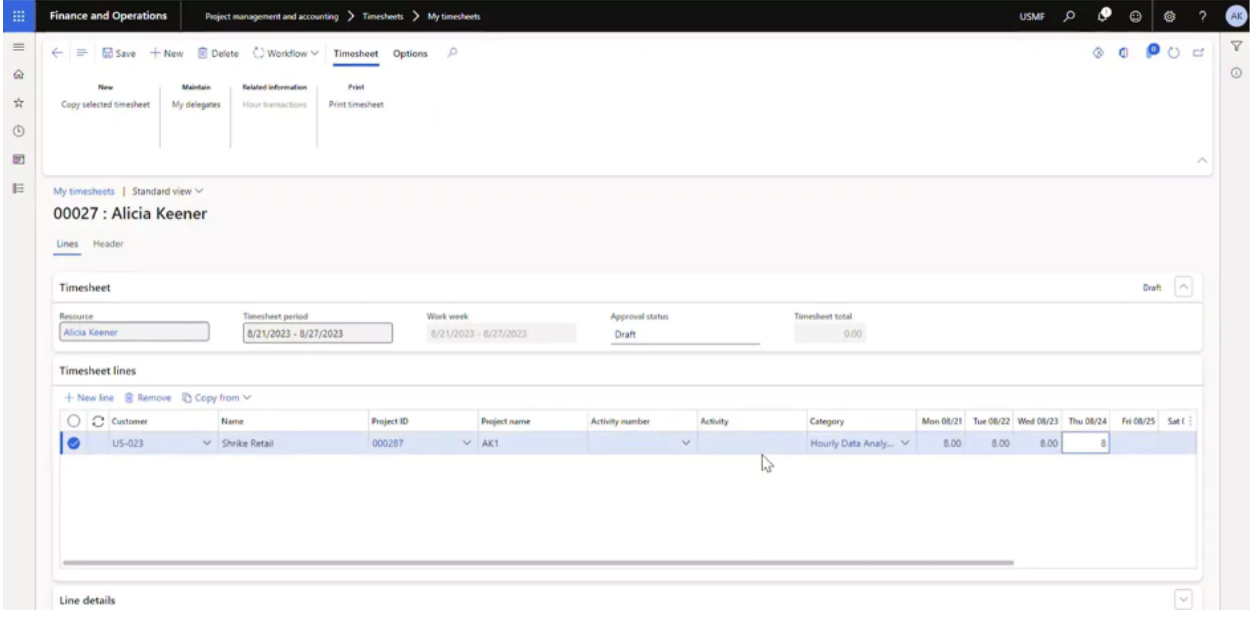
Task: Go to Home in left sidebar
Action: click(17, 75)
